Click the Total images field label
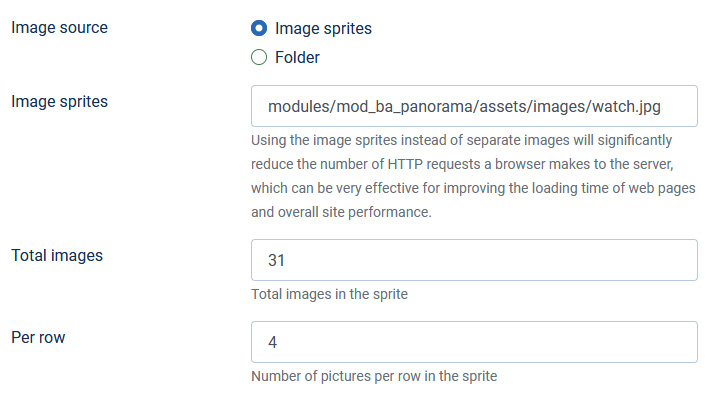 [57, 256]
